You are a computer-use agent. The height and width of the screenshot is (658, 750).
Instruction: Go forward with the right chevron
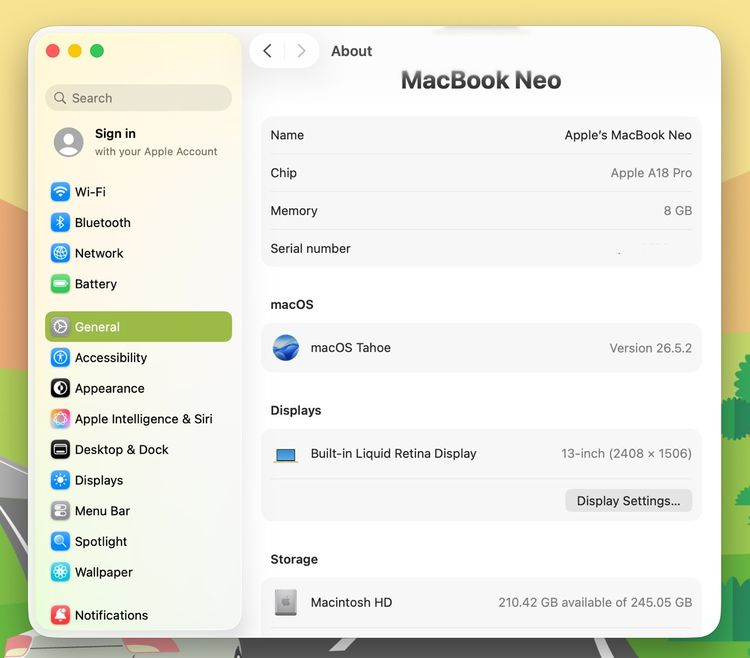(301, 51)
